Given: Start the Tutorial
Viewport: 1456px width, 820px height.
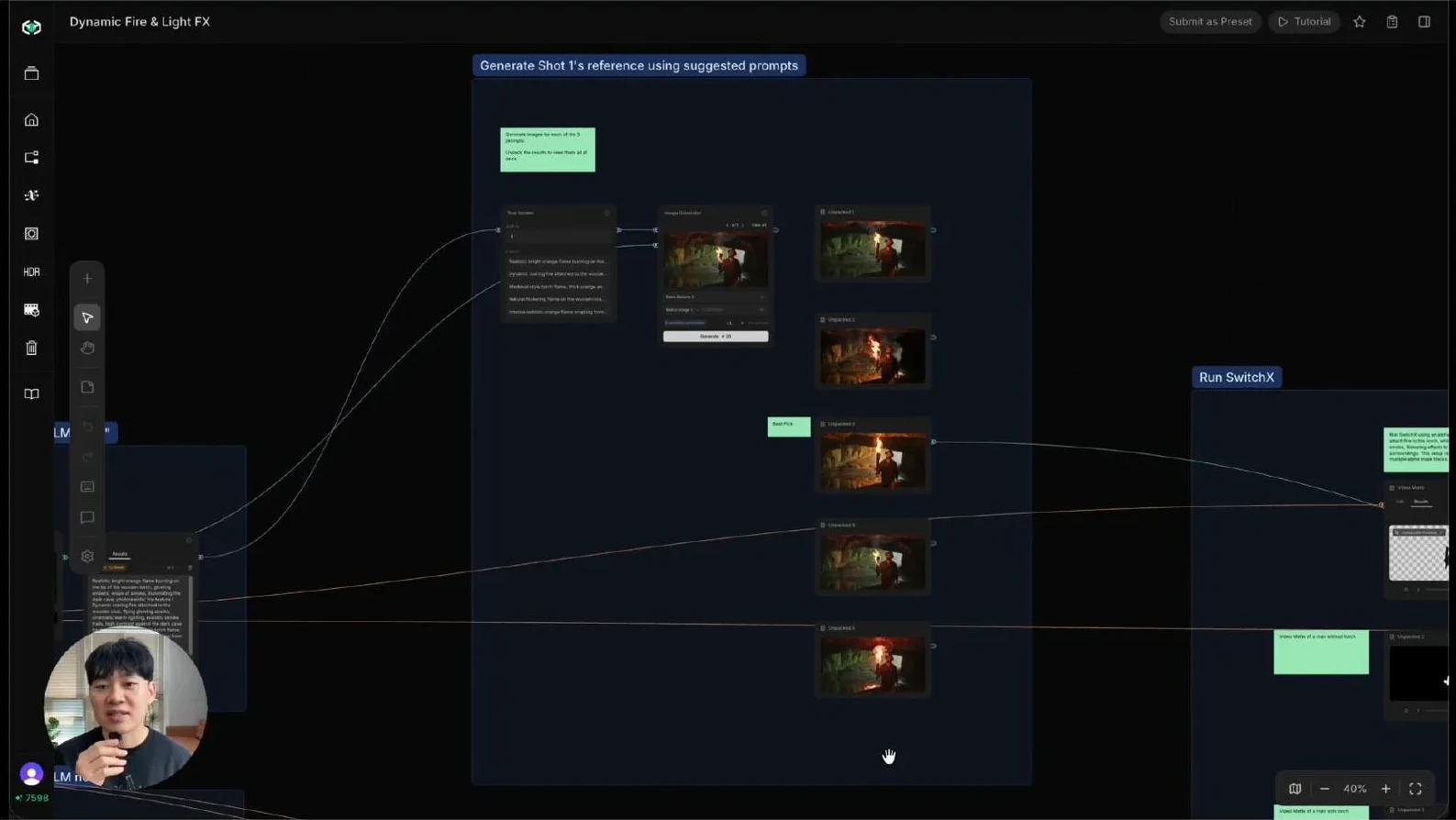Looking at the screenshot, I should pyautogui.click(x=1304, y=22).
